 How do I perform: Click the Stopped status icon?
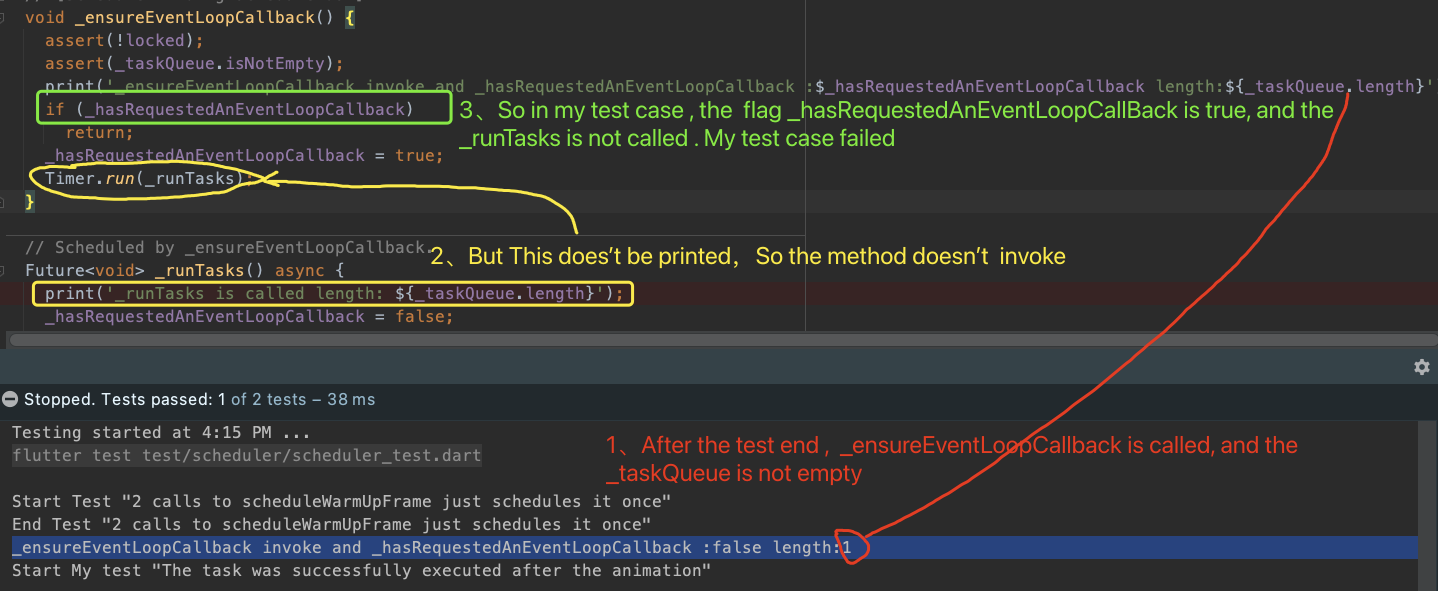click(10, 399)
